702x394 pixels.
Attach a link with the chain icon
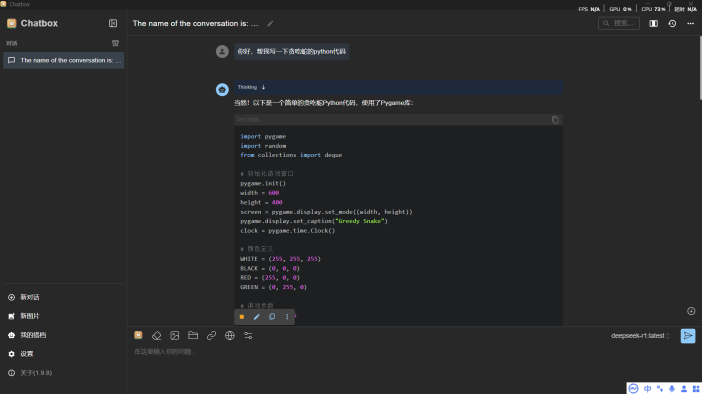[211, 335]
